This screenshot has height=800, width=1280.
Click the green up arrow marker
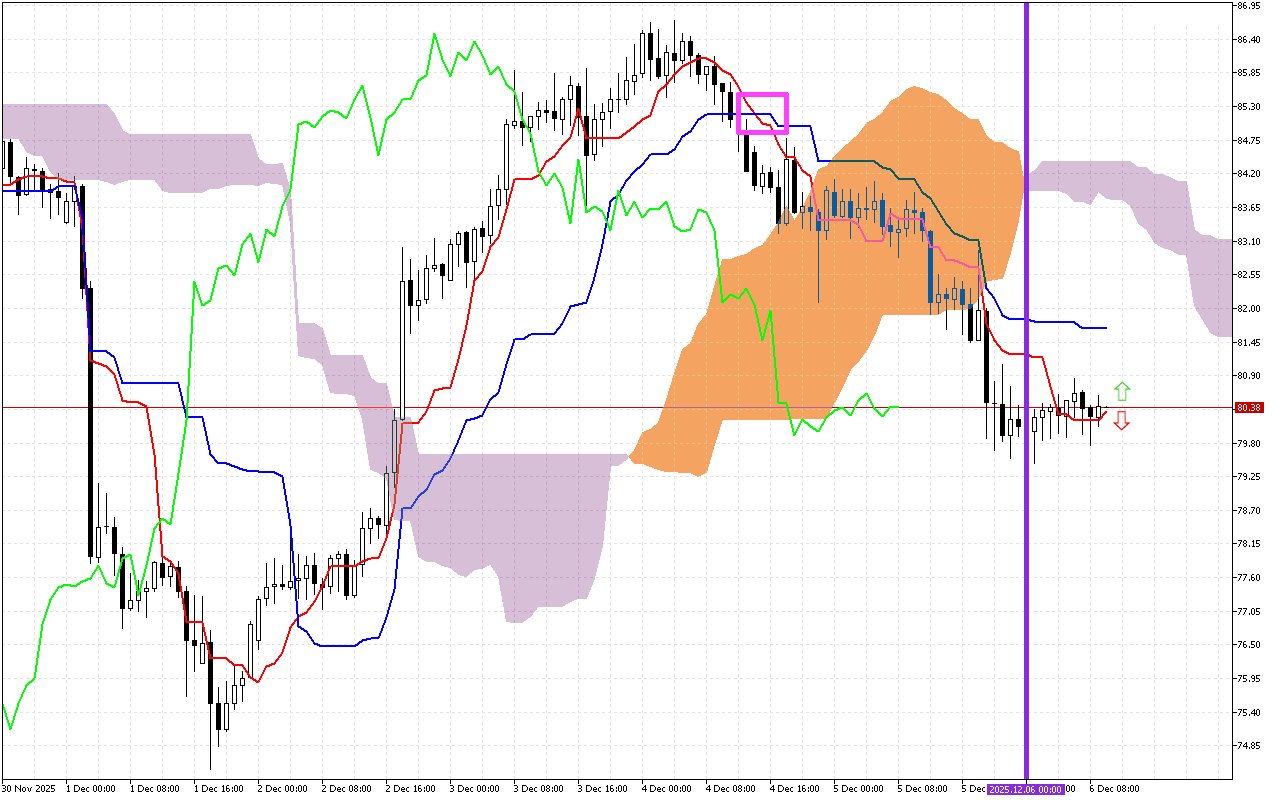(x=1122, y=391)
